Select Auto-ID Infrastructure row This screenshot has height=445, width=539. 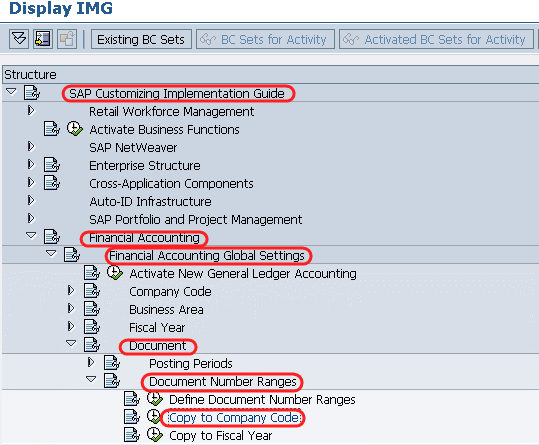[x=150, y=202]
